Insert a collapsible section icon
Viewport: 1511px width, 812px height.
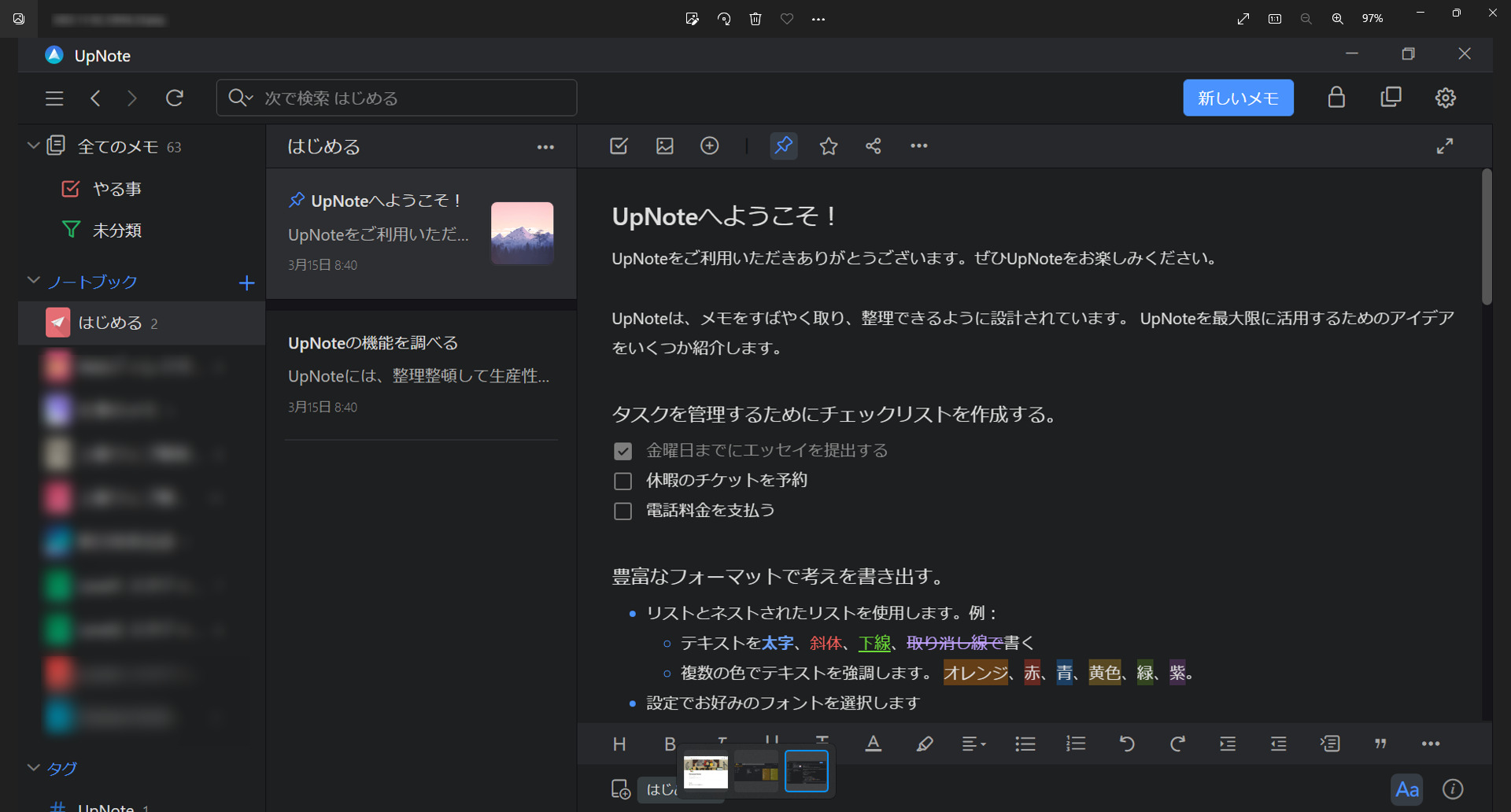[1330, 744]
